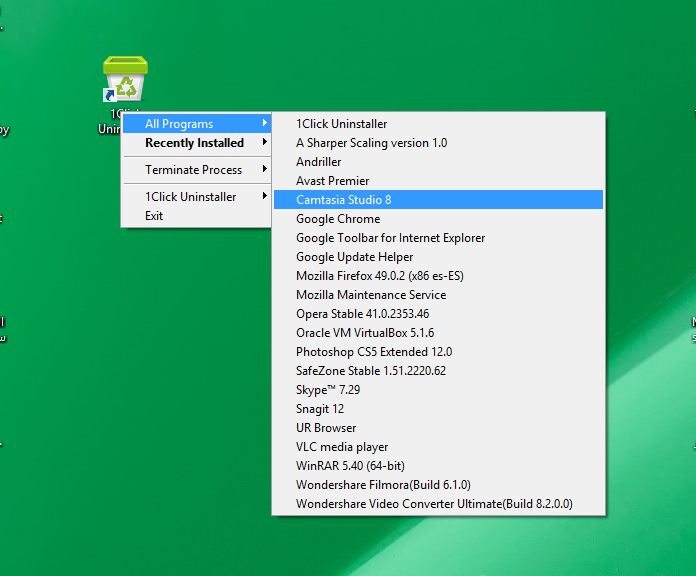The height and width of the screenshot is (576, 696).
Task: Select Camtasia Studio 8 from program list
Action: pos(344,200)
